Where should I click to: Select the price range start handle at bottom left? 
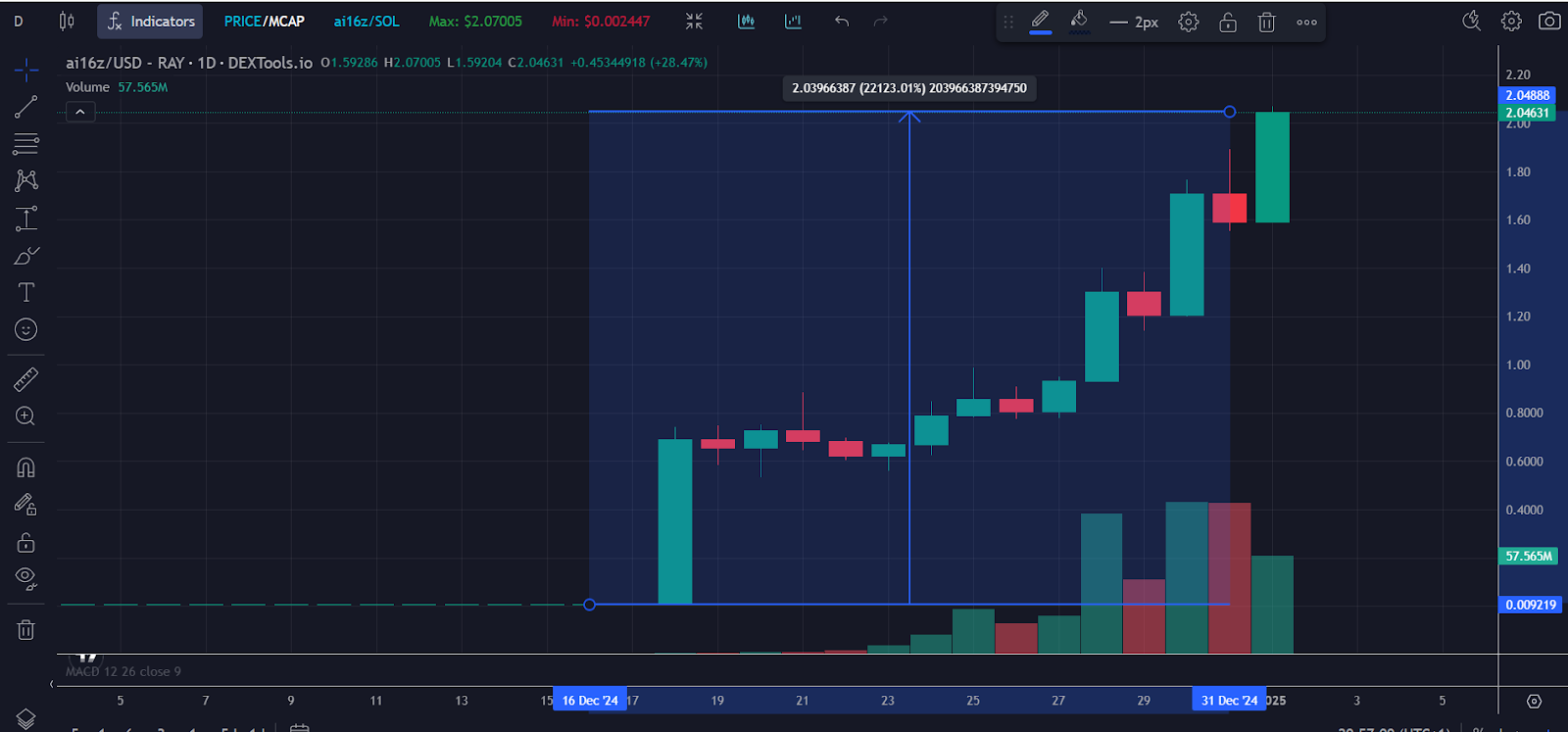tap(589, 605)
